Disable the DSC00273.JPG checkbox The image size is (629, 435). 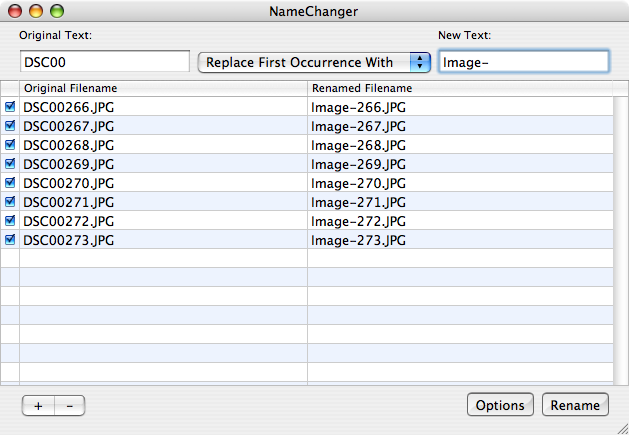coord(10,240)
